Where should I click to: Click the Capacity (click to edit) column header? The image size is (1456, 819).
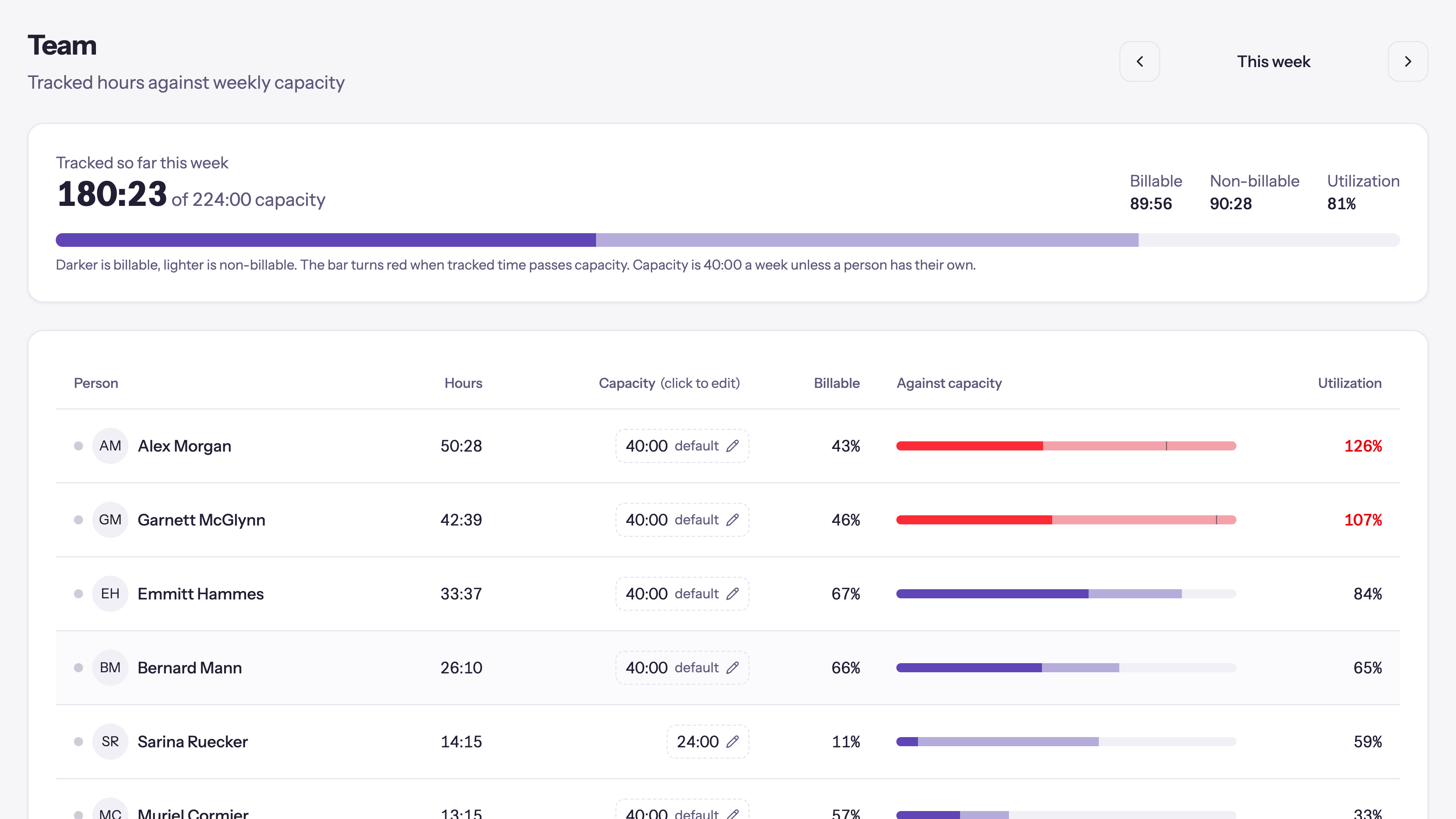click(x=669, y=383)
